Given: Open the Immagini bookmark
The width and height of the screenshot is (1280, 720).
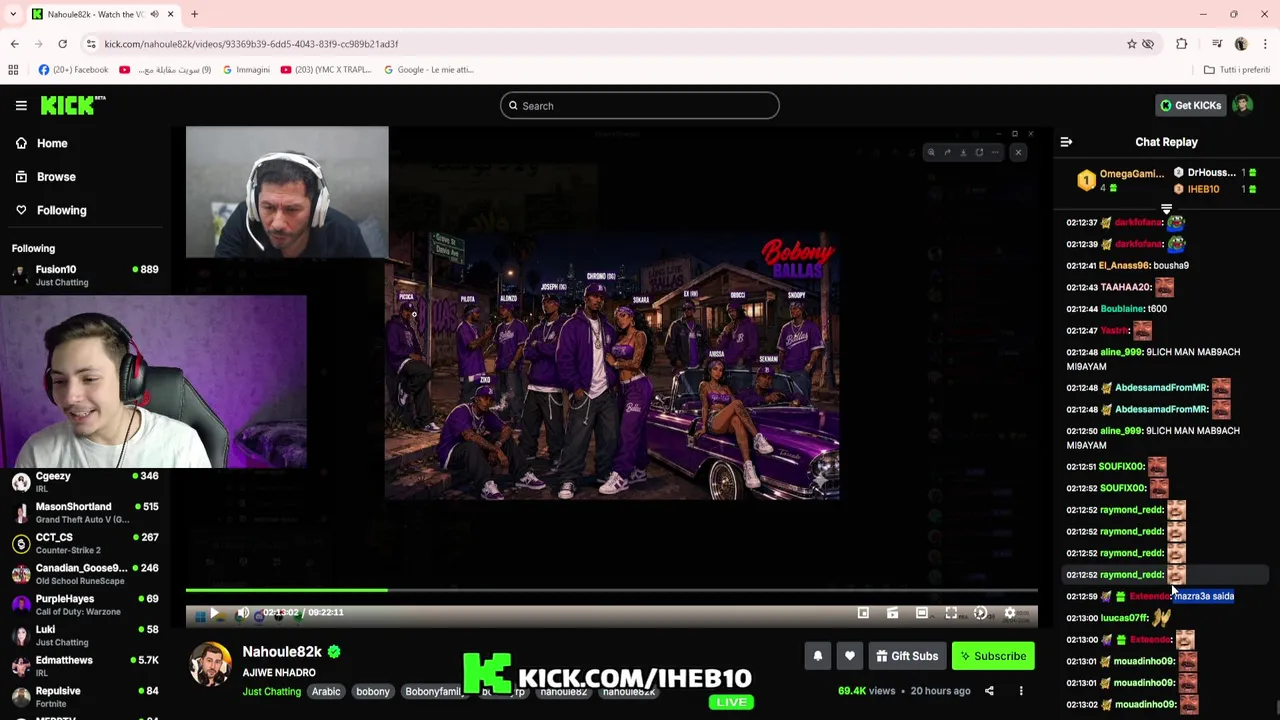Looking at the screenshot, I should (246, 70).
